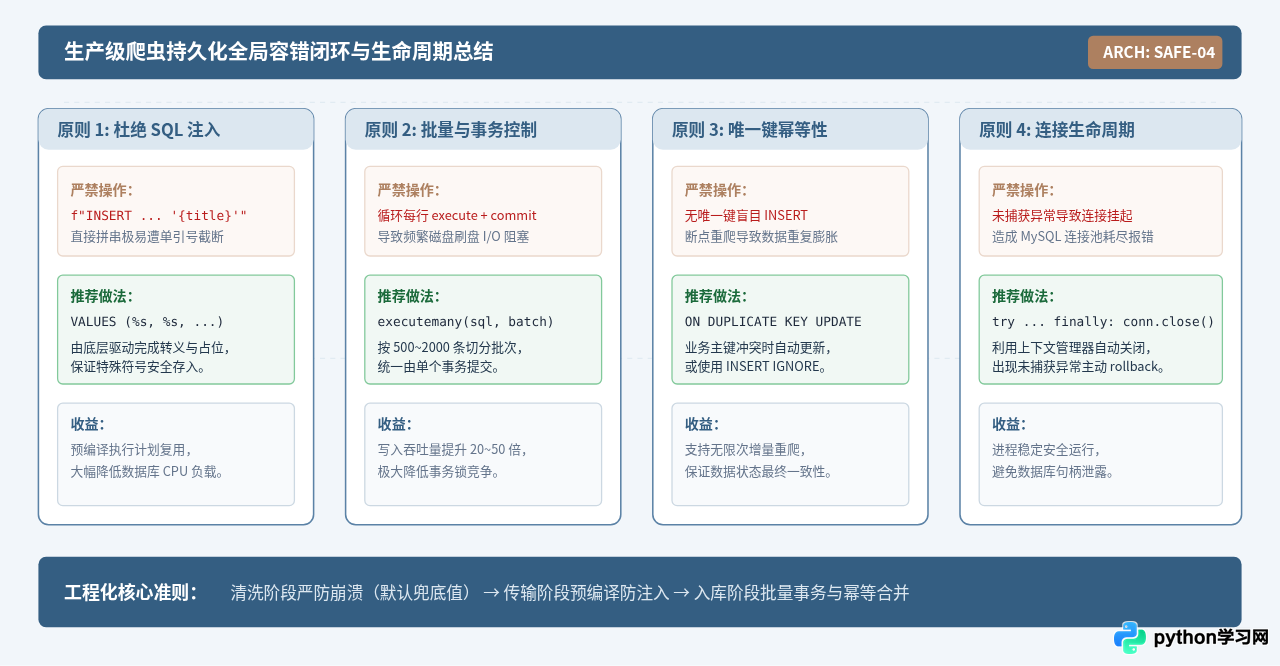Click '严禁操作:' in the 原则 4 card
Screen dimensions: 1280x666
pyautogui.click(x=1023, y=190)
